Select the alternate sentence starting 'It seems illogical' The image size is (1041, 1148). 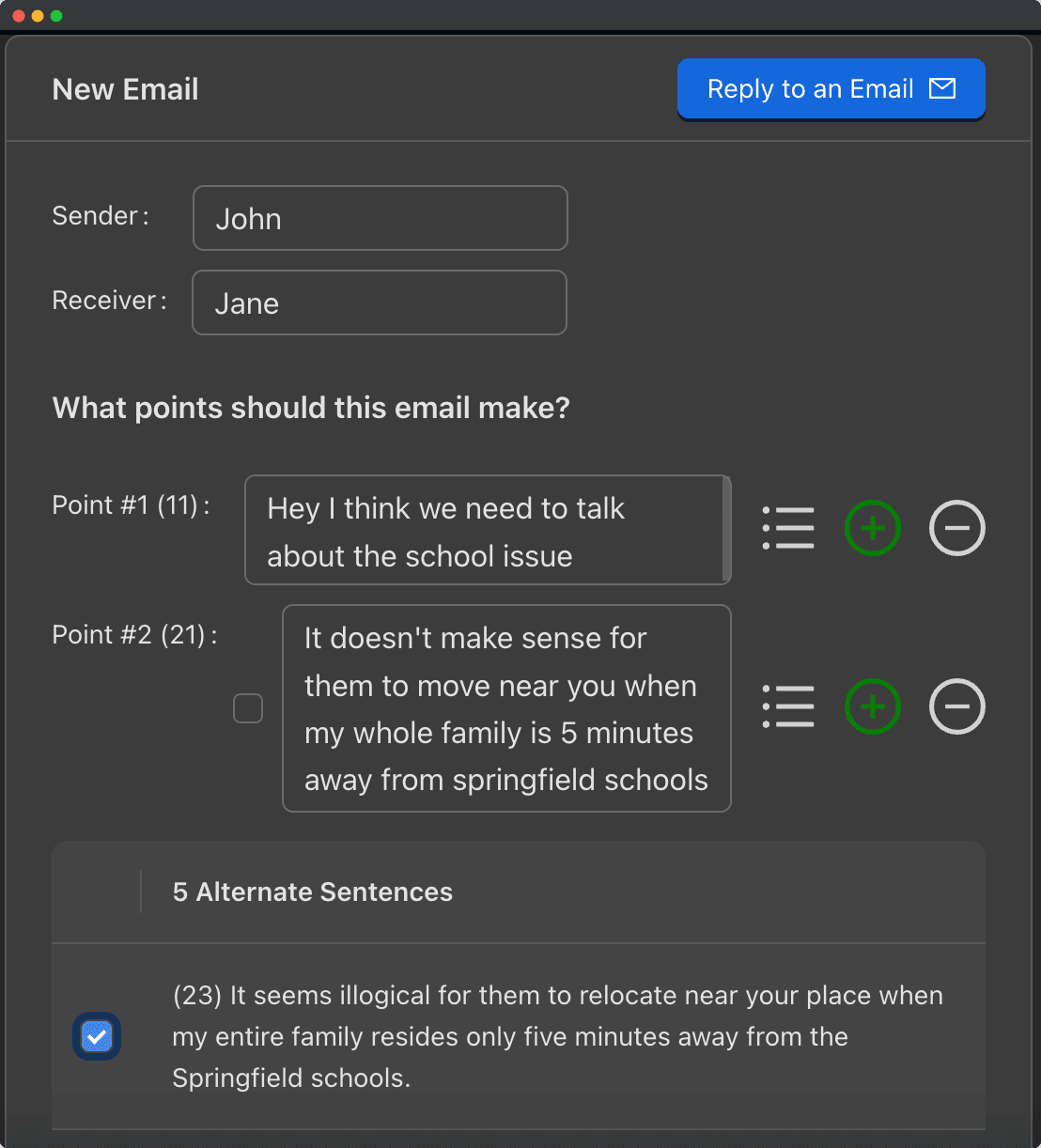click(x=558, y=1036)
